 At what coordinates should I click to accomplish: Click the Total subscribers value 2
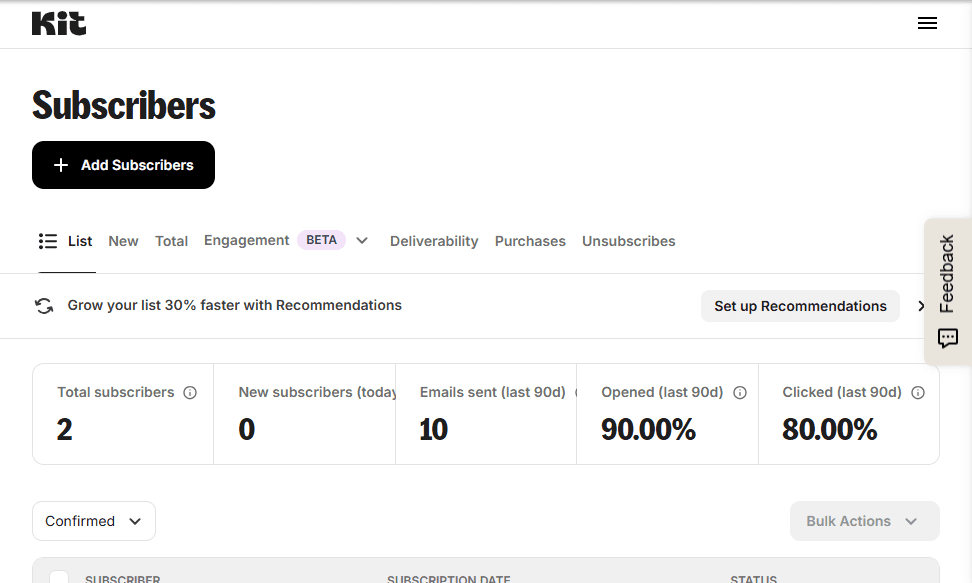pos(64,429)
